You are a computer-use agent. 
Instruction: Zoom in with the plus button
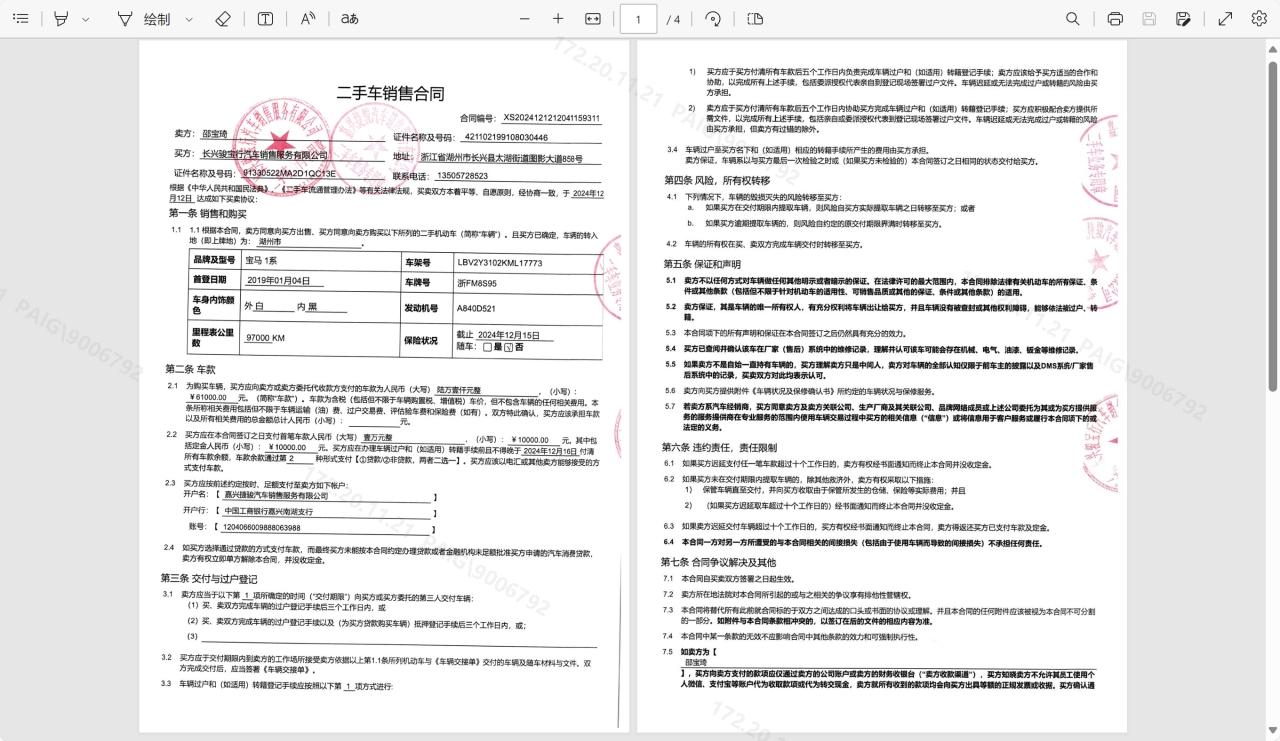558,19
